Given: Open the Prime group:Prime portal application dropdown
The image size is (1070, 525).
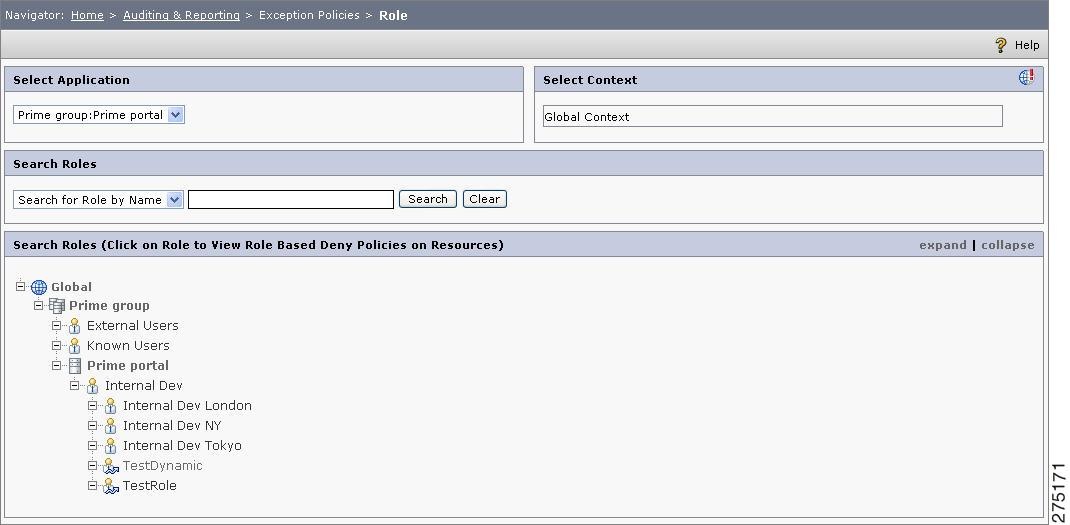Looking at the screenshot, I should click(x=99, y=115).
